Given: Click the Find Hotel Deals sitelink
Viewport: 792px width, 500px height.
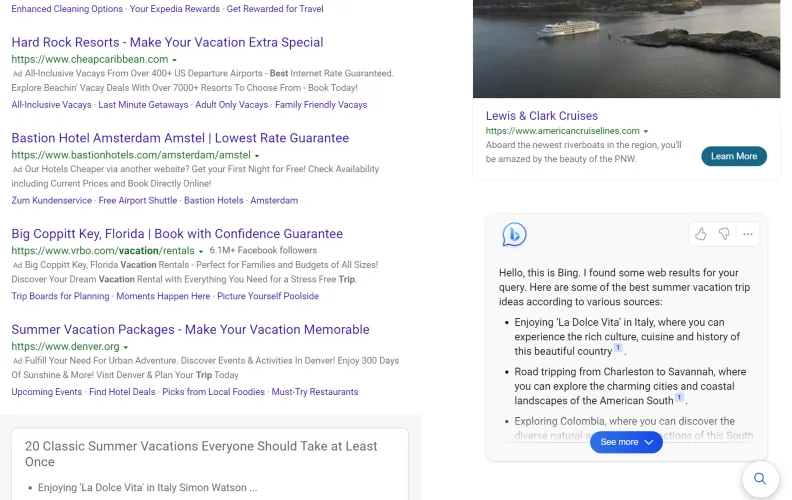Looking at the screenshot, I should pos(122,392).
